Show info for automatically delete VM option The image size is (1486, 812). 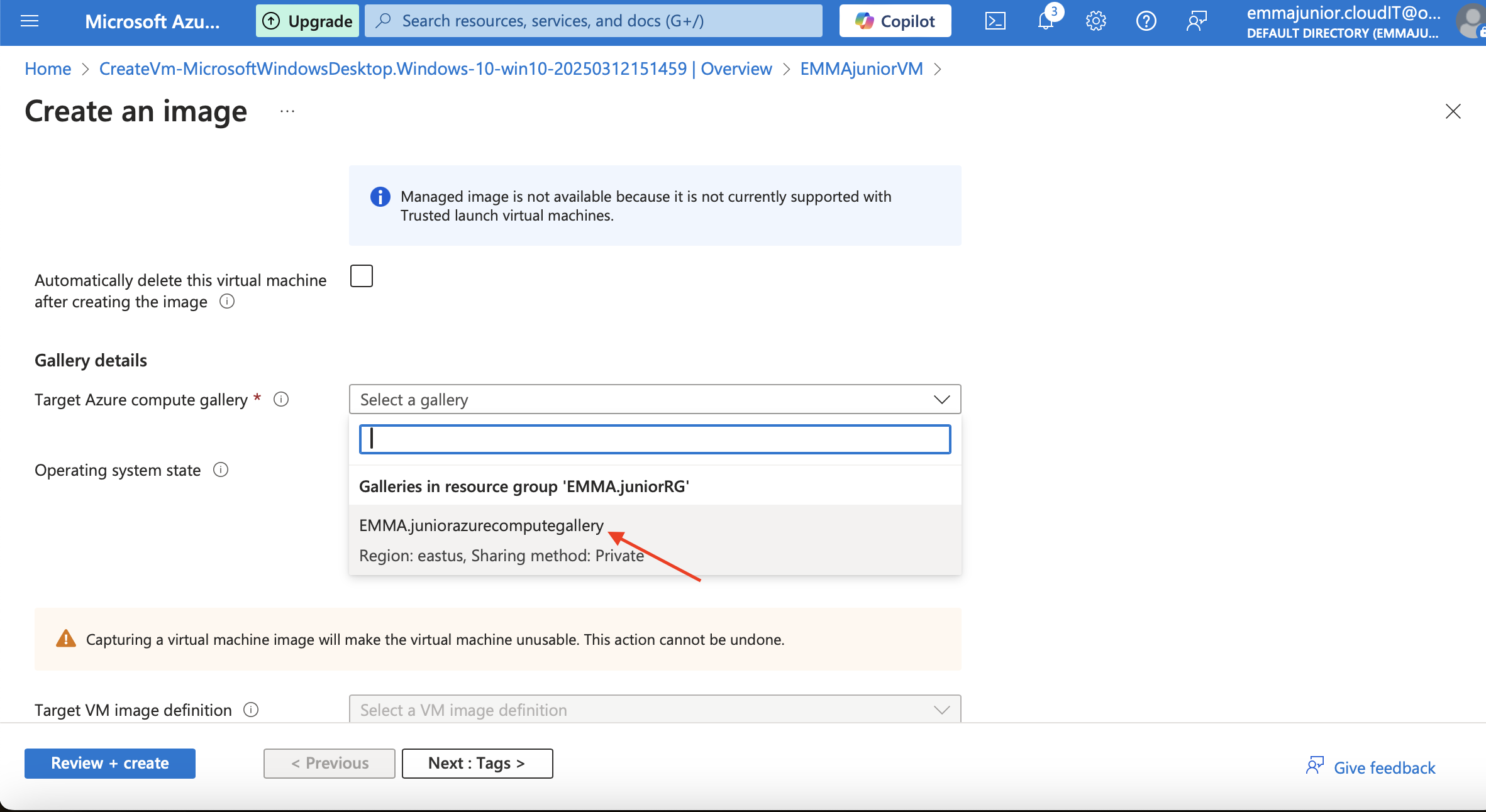(x=227, y=302)
